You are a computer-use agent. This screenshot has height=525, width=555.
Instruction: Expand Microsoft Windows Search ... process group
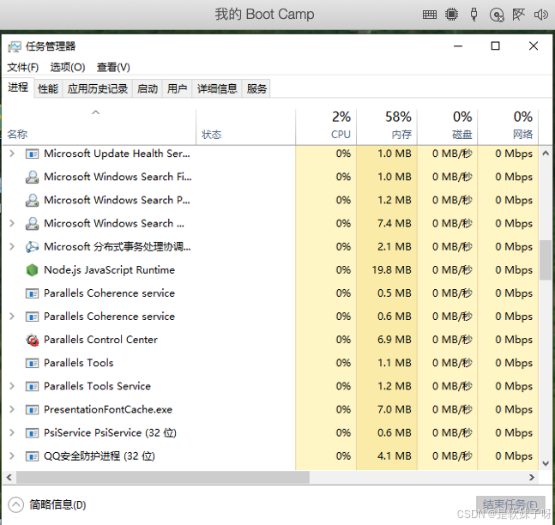tap(12, 223)
